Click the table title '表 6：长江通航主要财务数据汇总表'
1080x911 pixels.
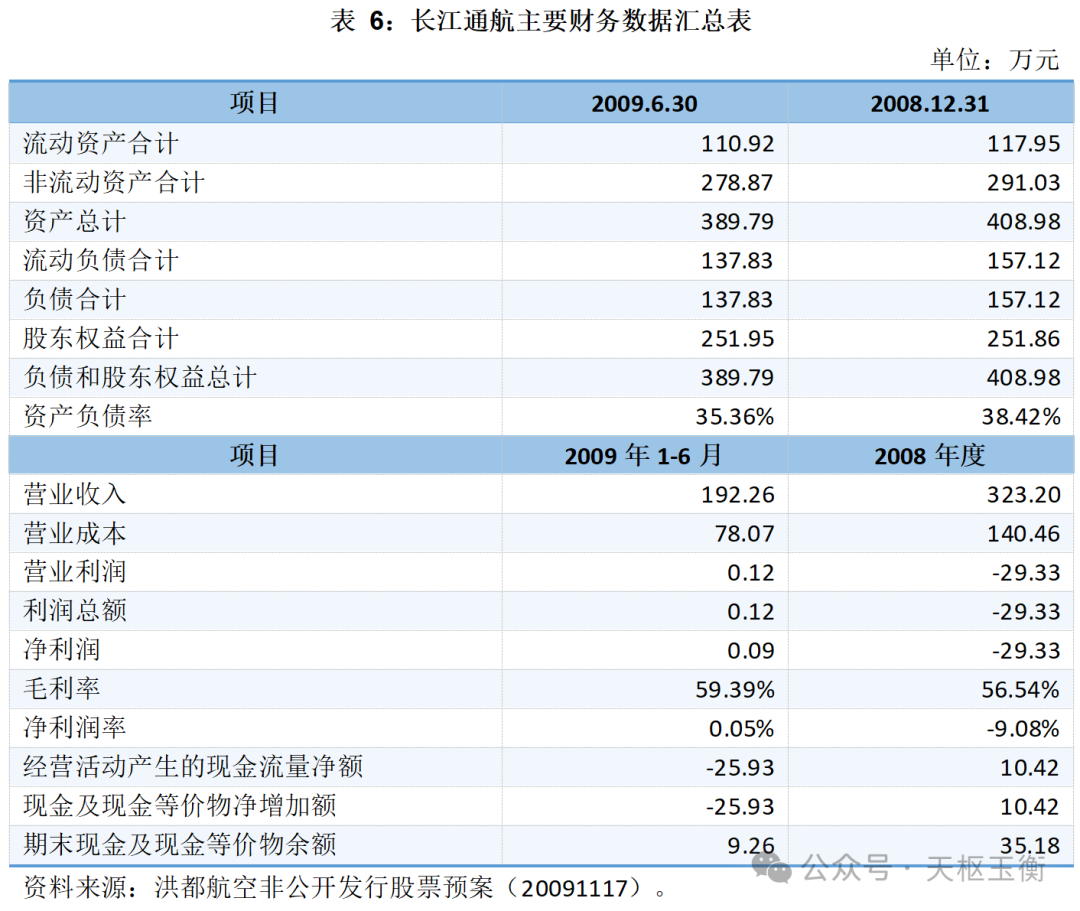(540, 22)
